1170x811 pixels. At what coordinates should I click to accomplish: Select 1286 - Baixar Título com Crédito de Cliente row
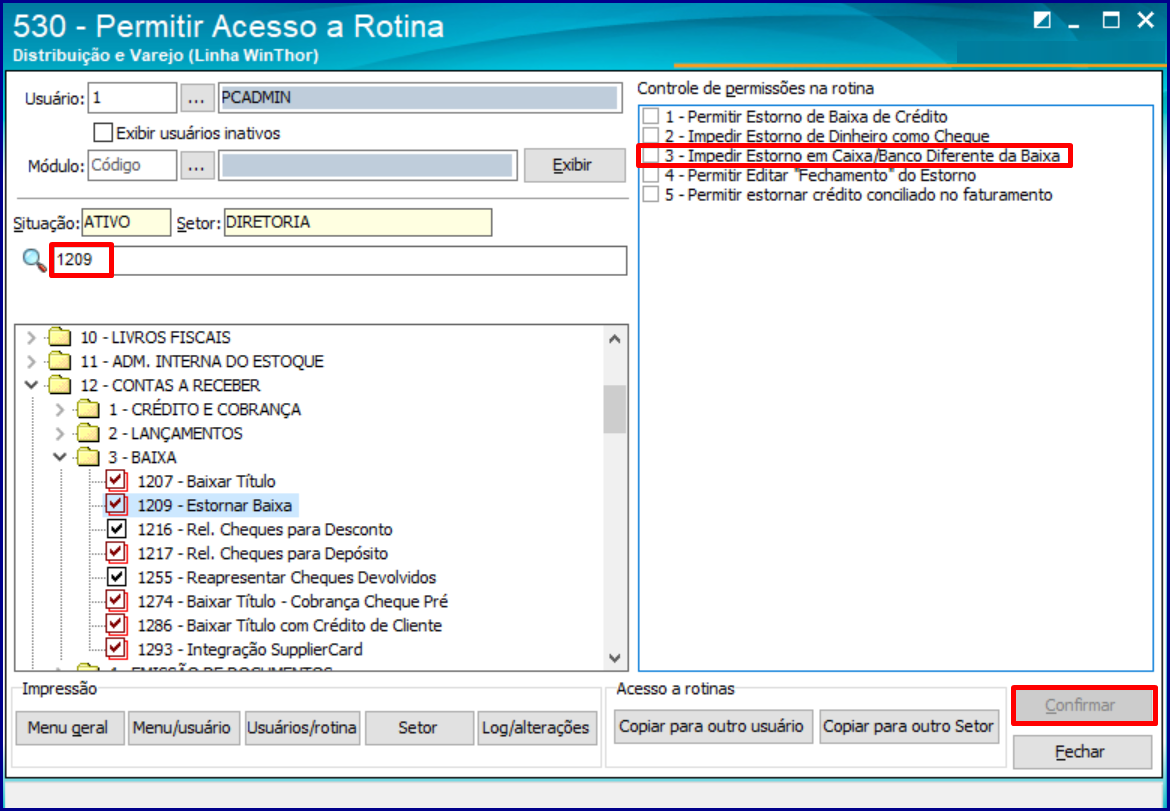click(290, 624)
